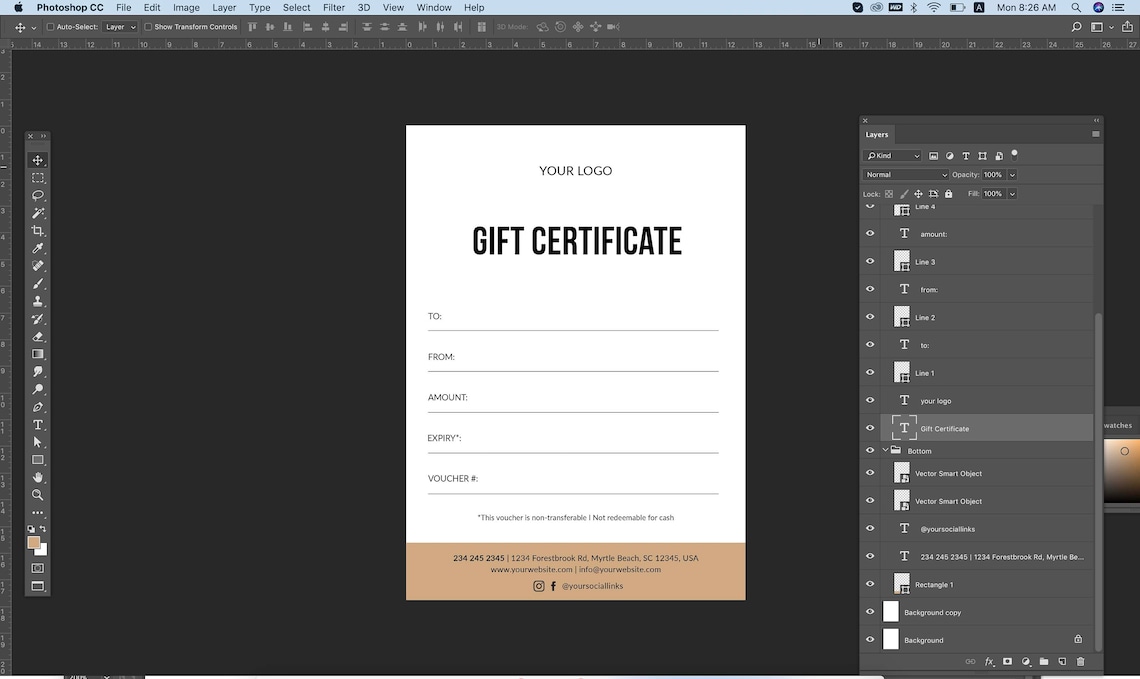This screenshot has height=679, width=1140.
Task: Open the Opacity dropdown arrow
Action: pyautogui.click(x=1011, y=175)
